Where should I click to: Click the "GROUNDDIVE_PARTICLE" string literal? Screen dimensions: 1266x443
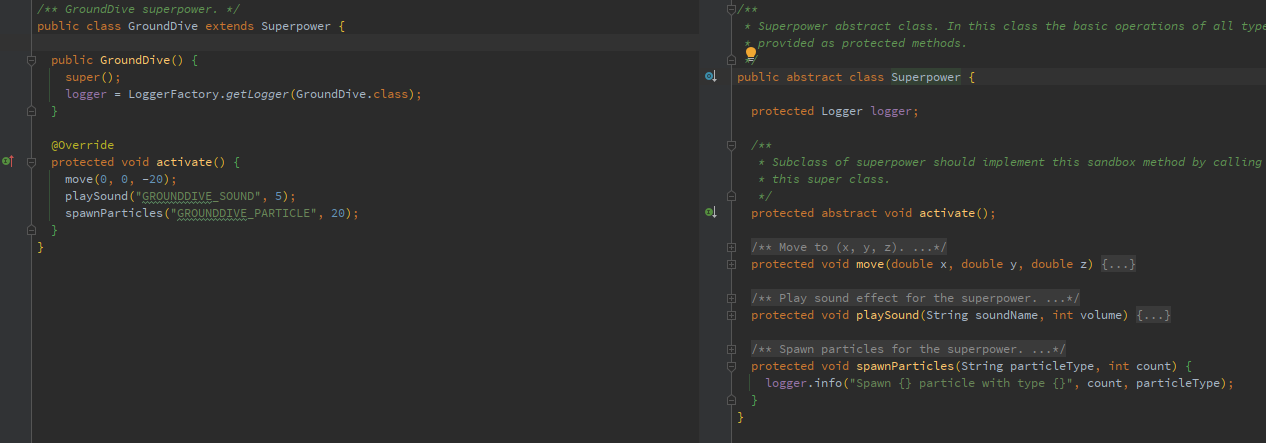[x=243, y=213]
